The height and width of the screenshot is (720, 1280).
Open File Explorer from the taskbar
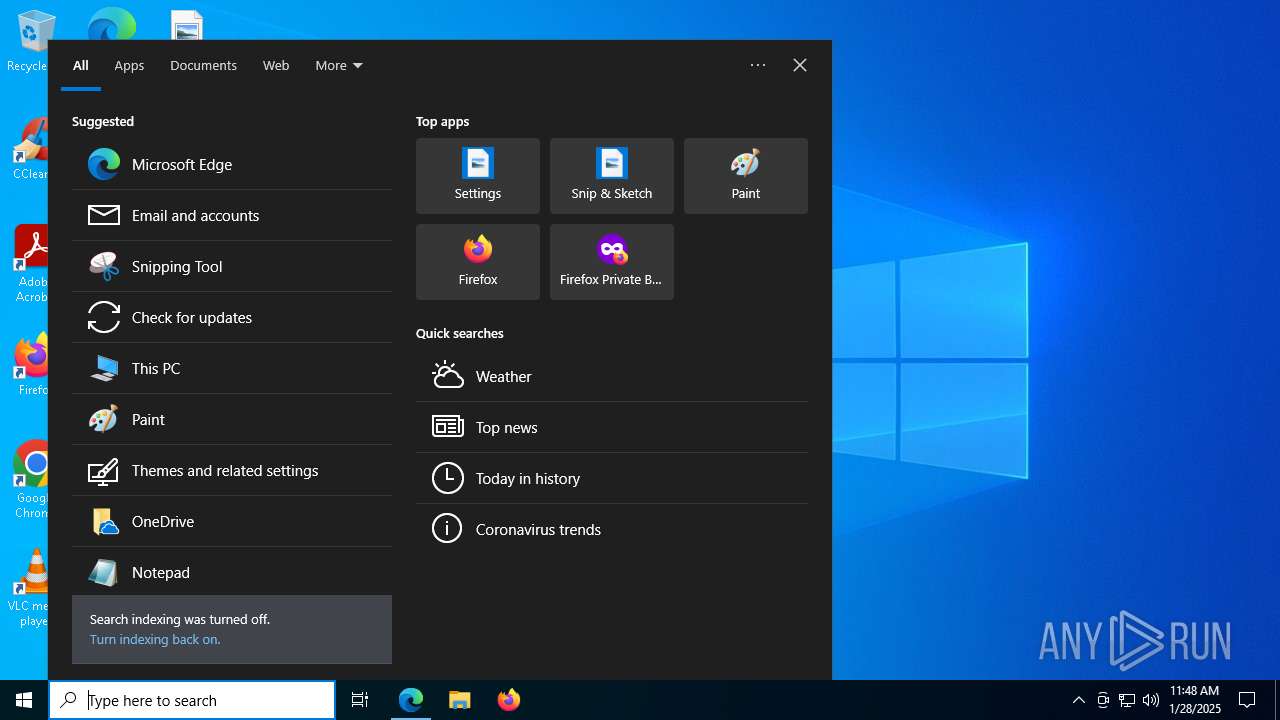click(x=460, y=700)
